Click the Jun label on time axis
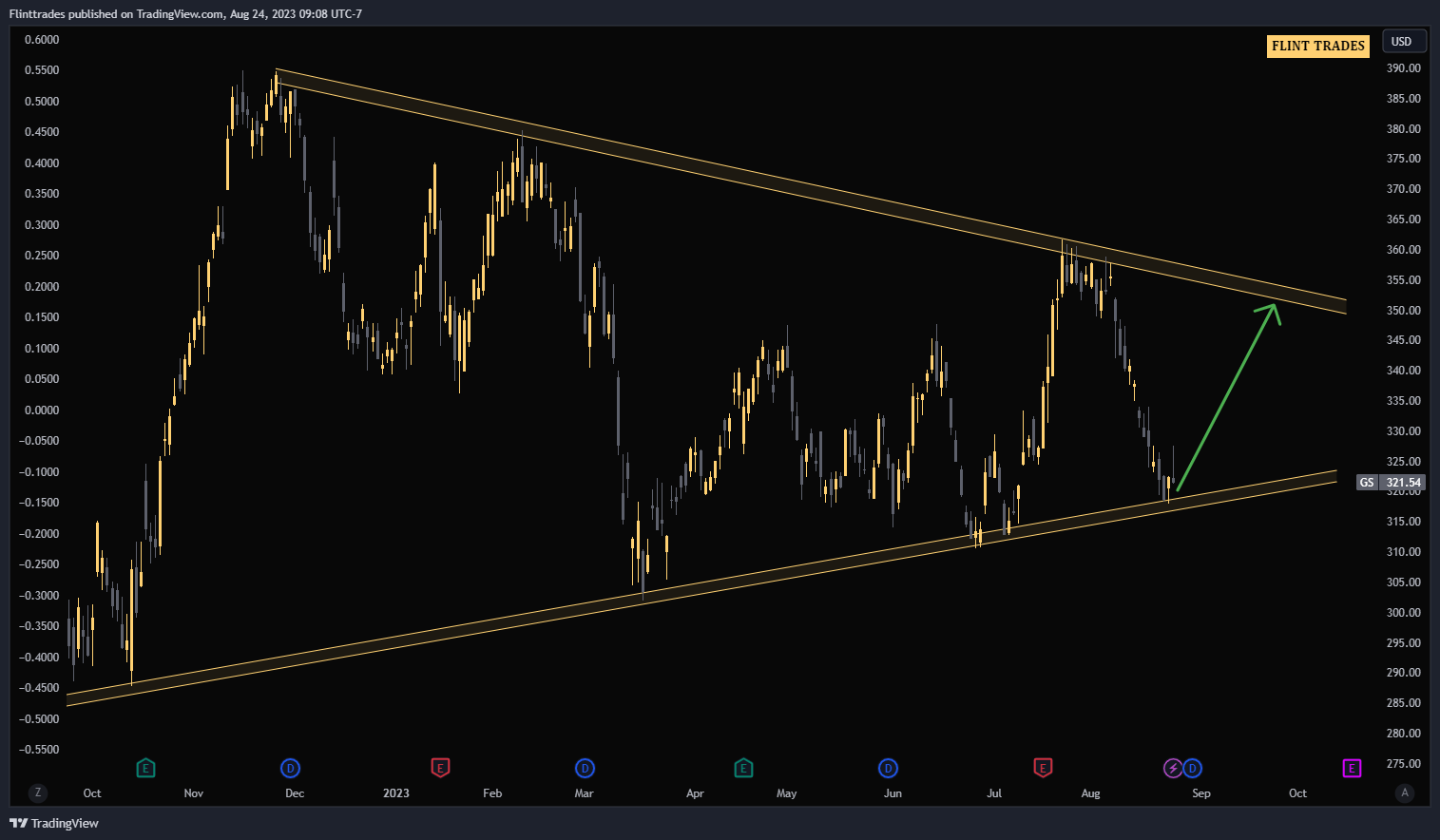The width and height of the screenshot is (1440, 840). tap(893, 793)
